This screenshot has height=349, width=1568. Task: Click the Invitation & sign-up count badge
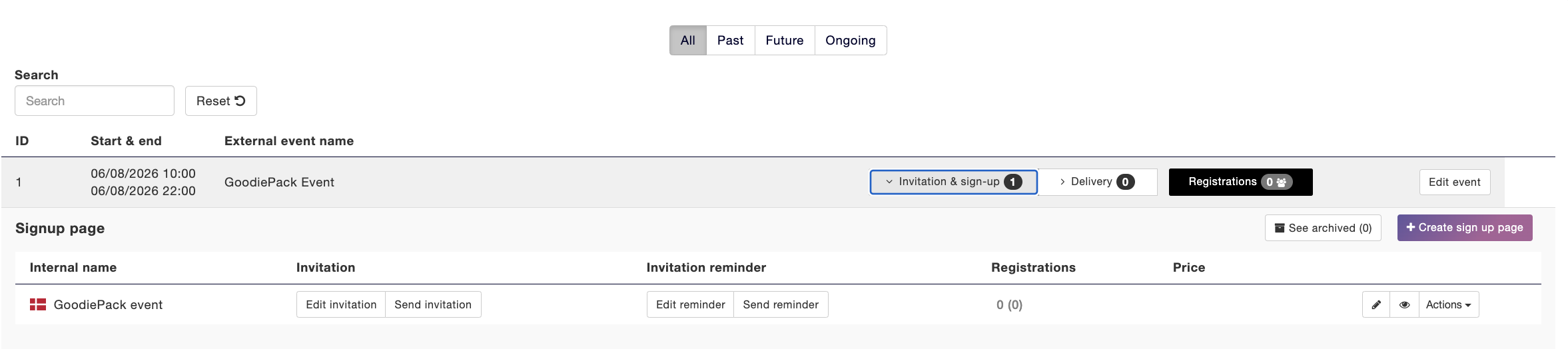point(1012,182)
